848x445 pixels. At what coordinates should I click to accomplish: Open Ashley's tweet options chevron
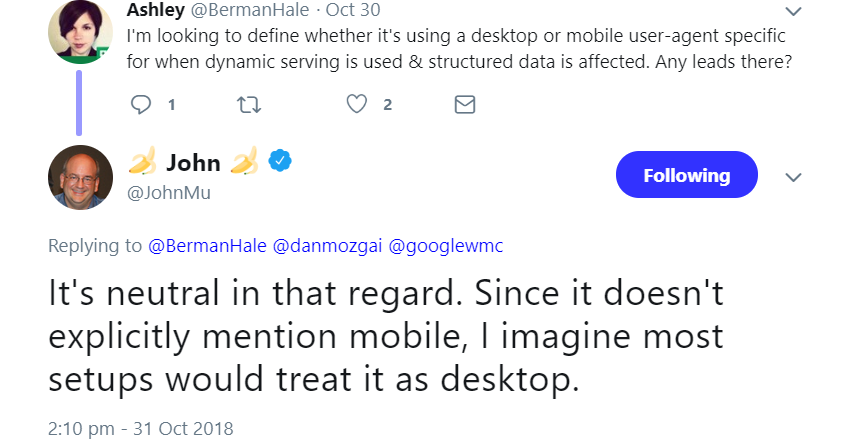pyautogui.click(x=794, y=12)
